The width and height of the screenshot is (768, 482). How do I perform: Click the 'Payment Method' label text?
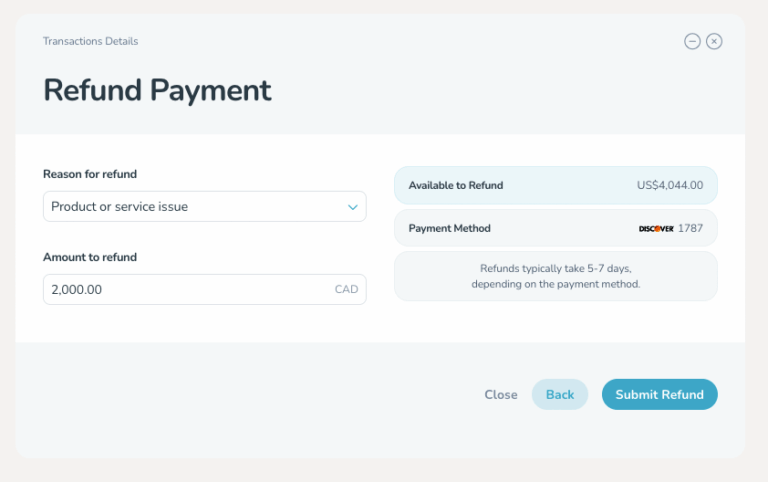click(450, 229)
